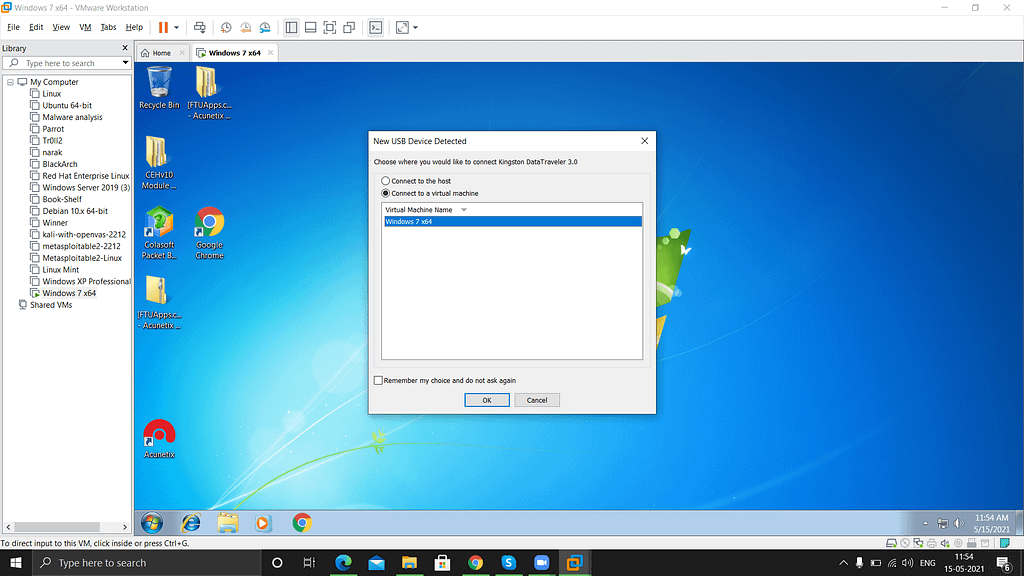
Task: Open Zoom on host taskbar
Action: (541, 563)
